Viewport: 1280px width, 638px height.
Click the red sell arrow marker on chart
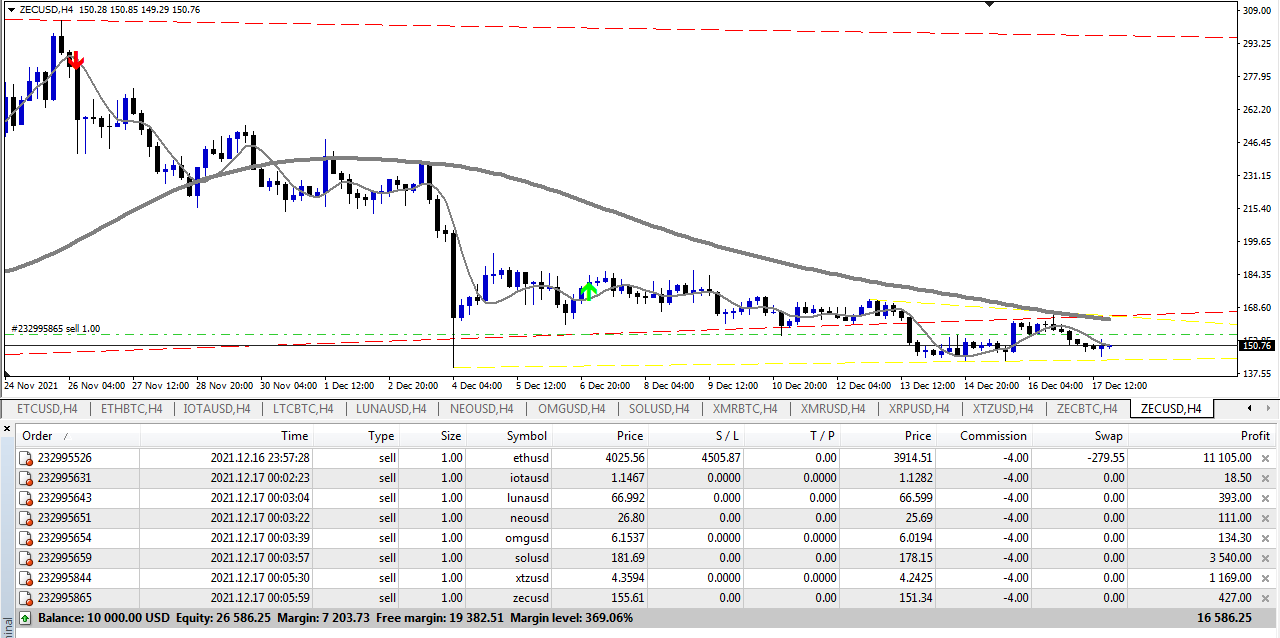(x=75, y=61)
